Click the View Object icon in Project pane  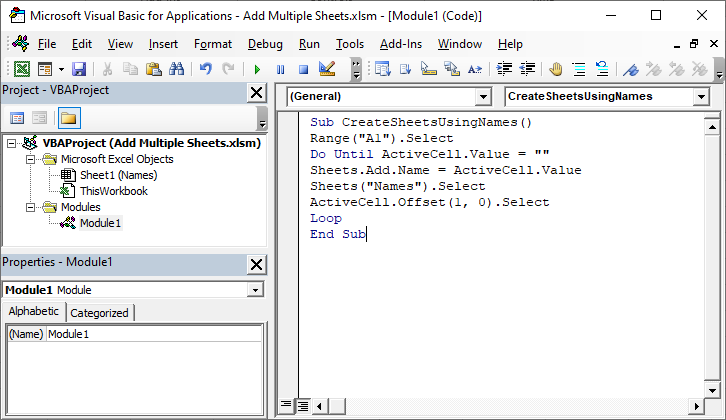point(40,118)
